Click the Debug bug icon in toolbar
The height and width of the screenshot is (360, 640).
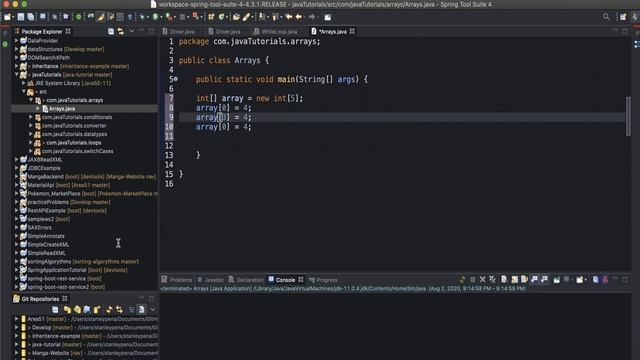tap(142, 17)
